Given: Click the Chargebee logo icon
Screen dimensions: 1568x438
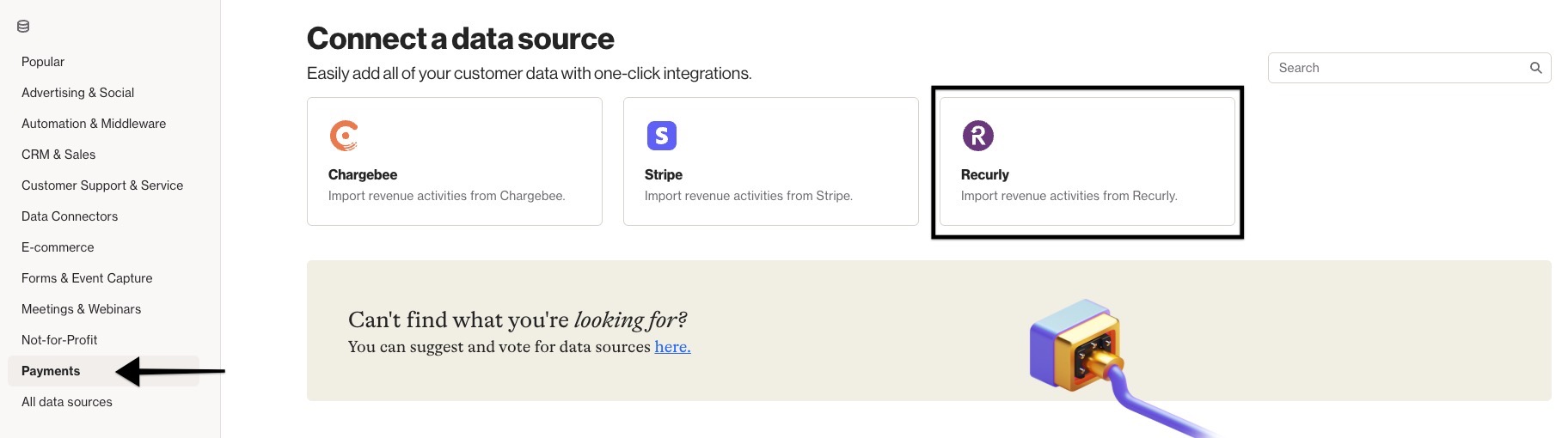Looking at the screenshot, I should click(x=344, y=136).
